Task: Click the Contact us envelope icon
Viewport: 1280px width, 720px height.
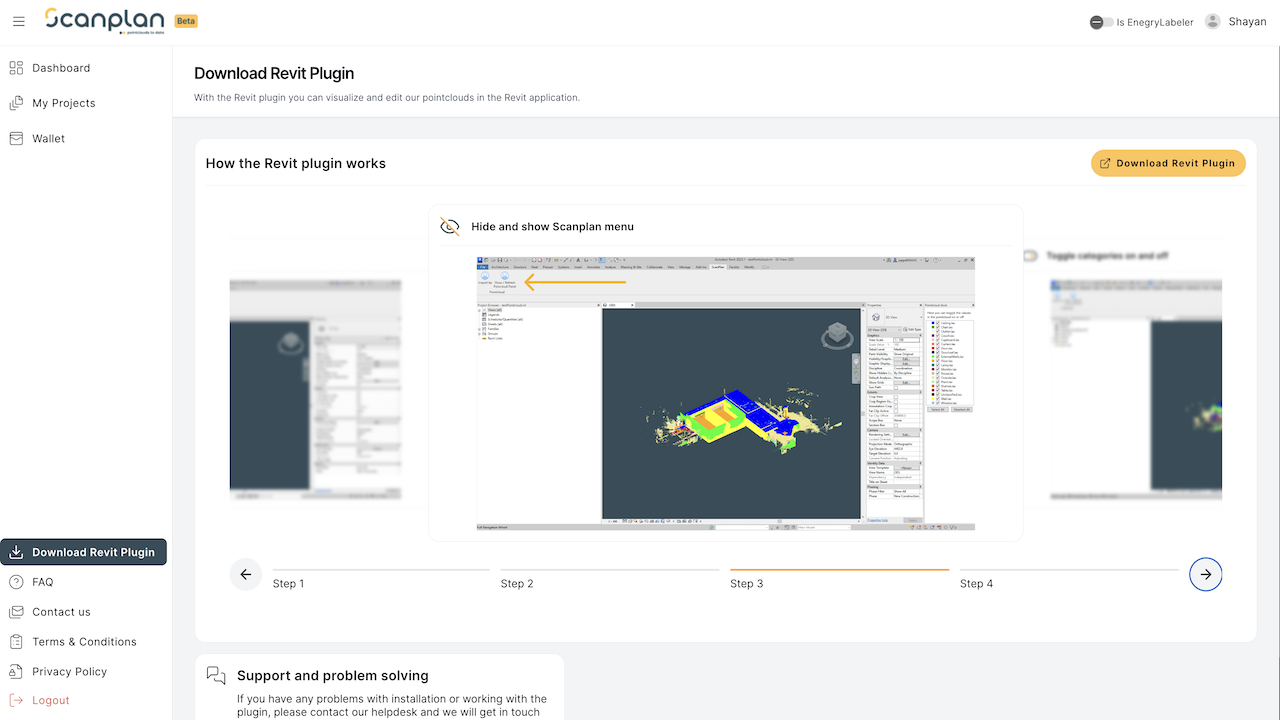Action: (x=16, y=612)
